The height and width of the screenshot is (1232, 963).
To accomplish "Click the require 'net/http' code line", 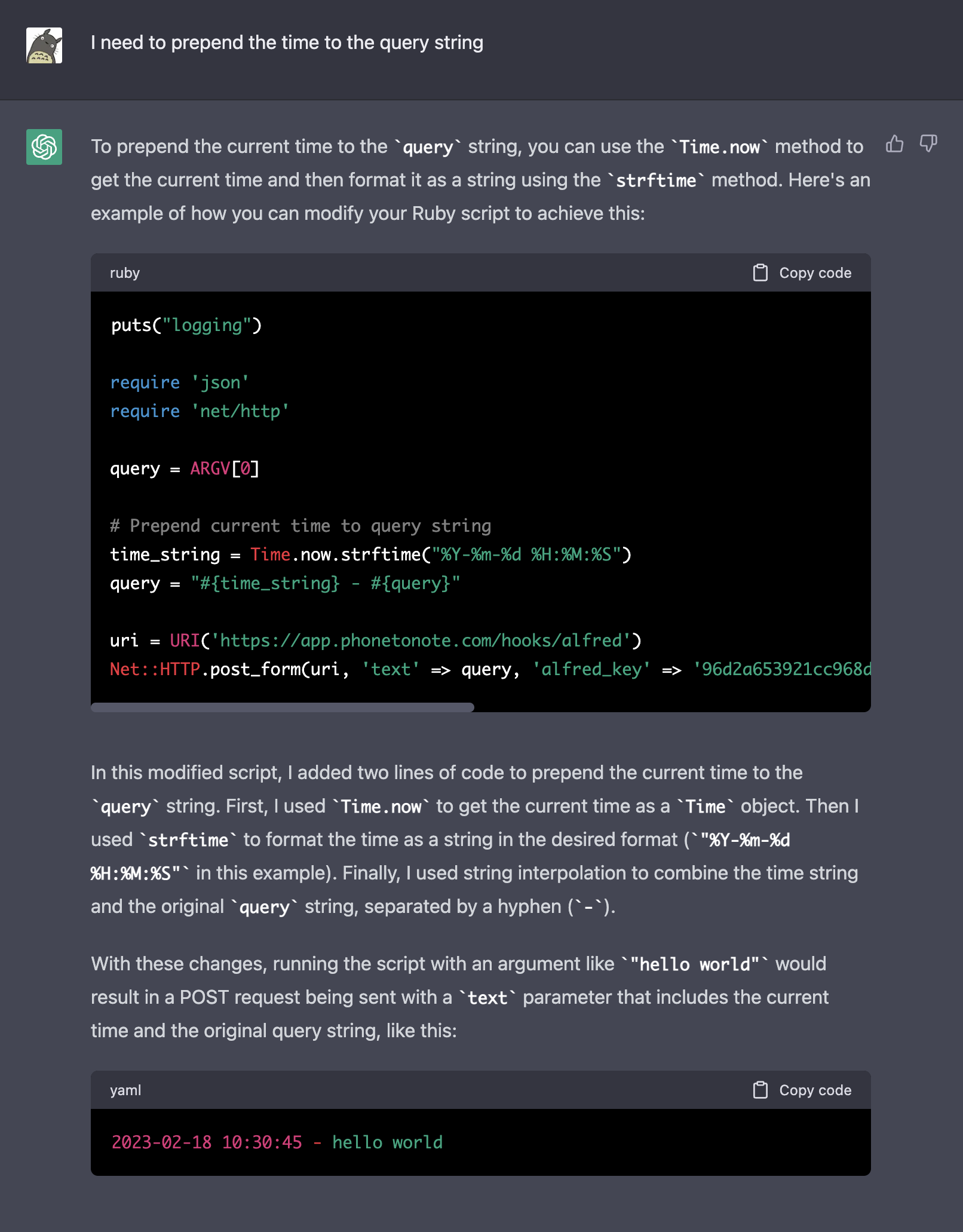I will pyautogui.click(x=200, y=412).
